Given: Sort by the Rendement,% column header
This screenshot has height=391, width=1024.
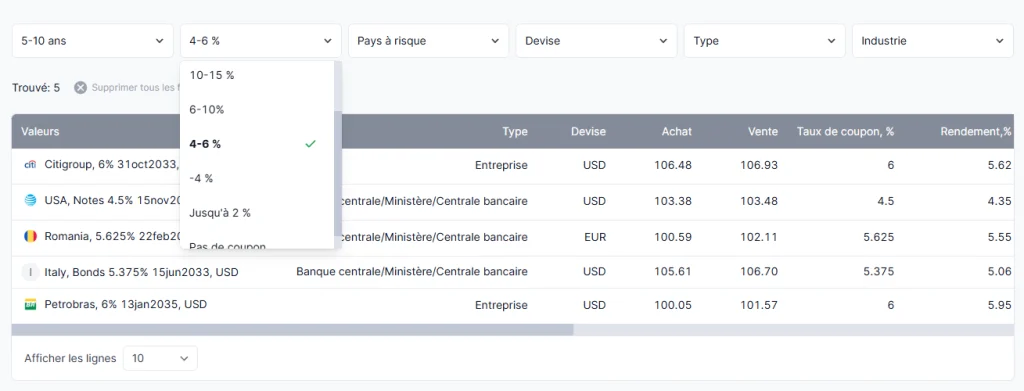Looking at the screenshot, I should click(x=976, y=131).
